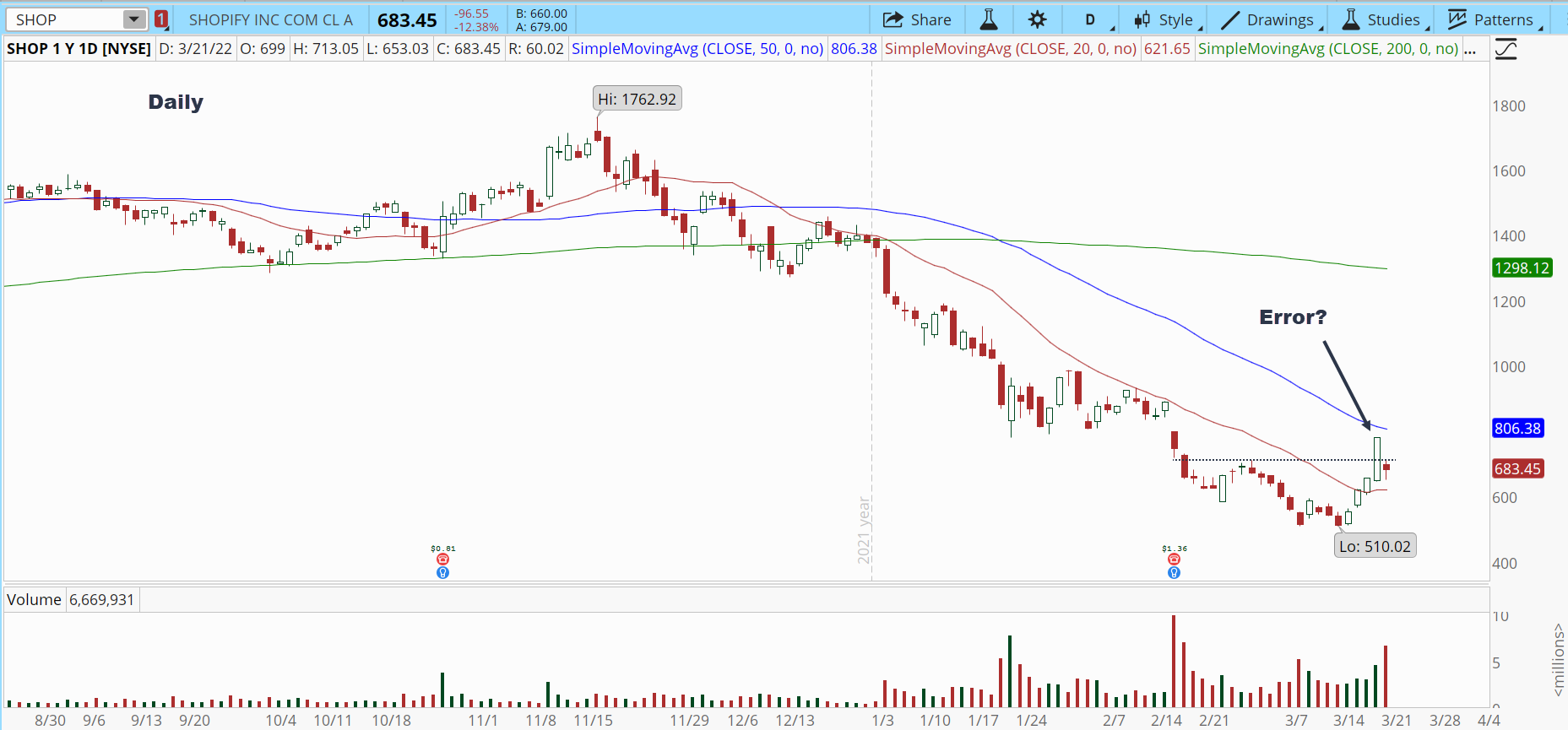Click the SHOP 1 Y 1D [NYSE] label
This screenshot has height=730, width=1568.
tap(79, 49)
